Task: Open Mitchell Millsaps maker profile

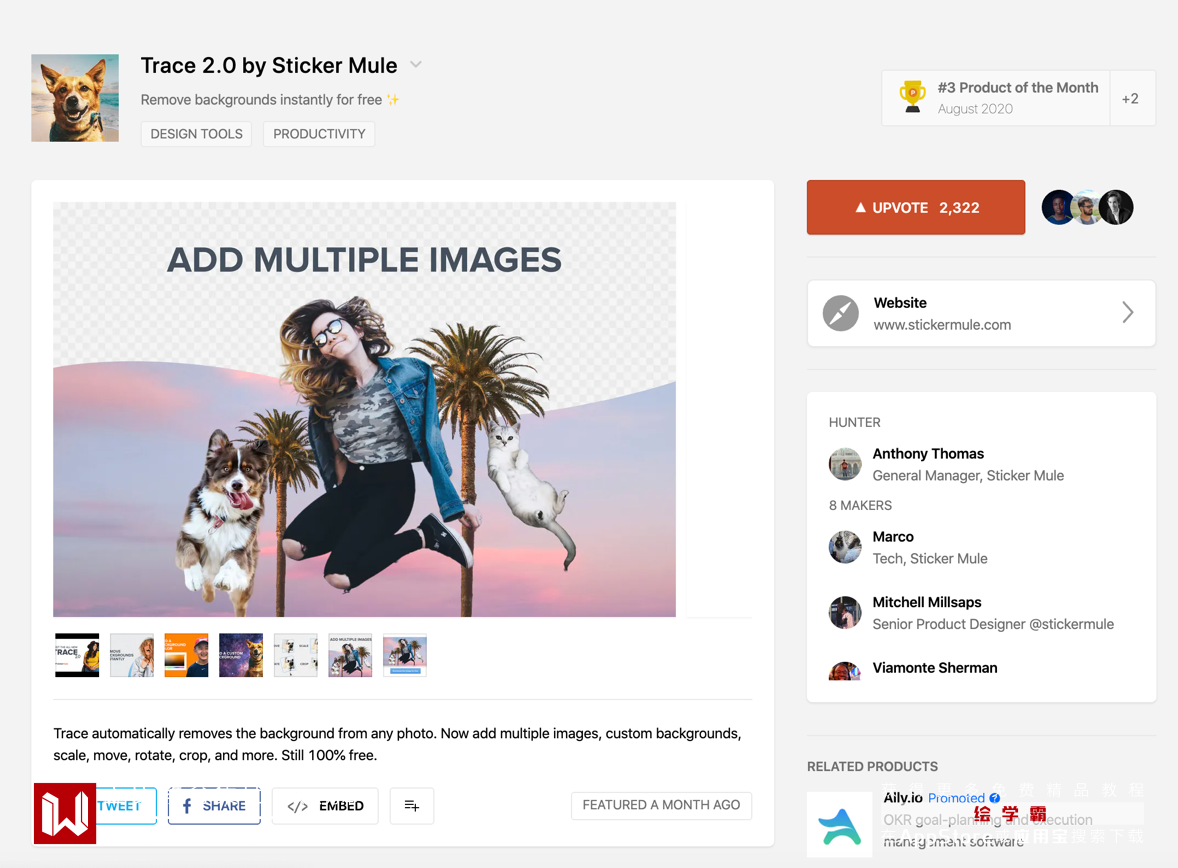Action: pos(926,602)
